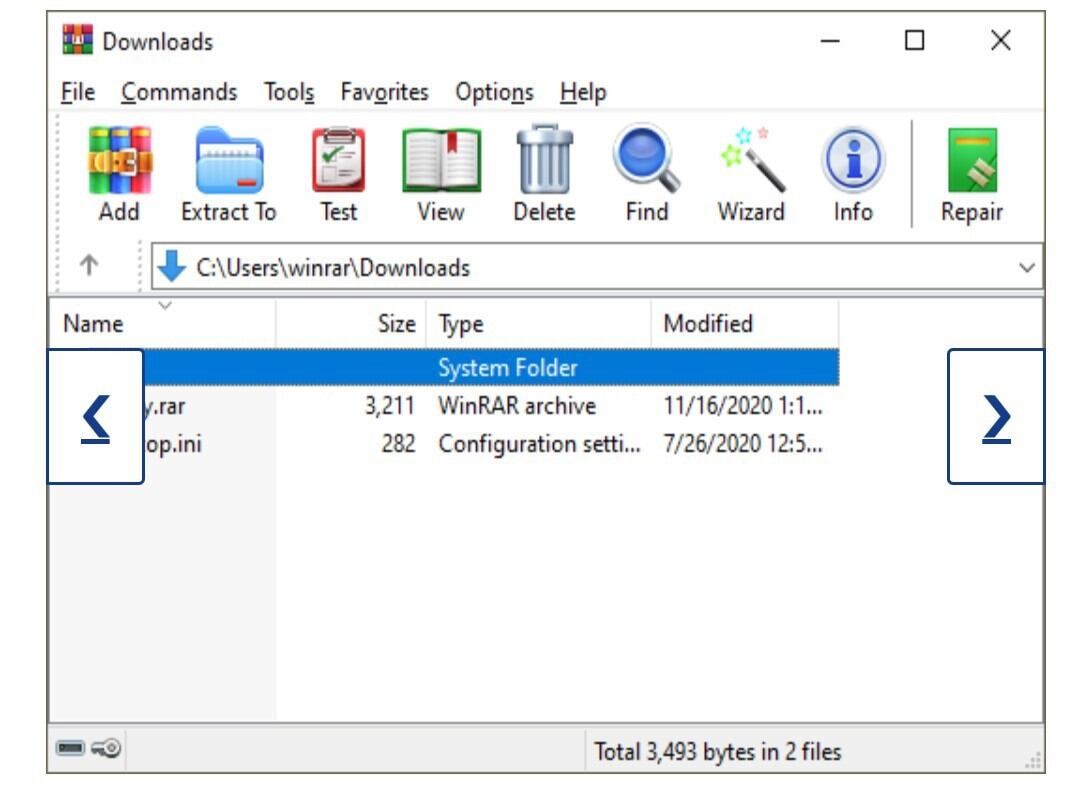Screen dimensions: 1085x786
Task: Open the Favorites menu
Action: pos(384,93)
